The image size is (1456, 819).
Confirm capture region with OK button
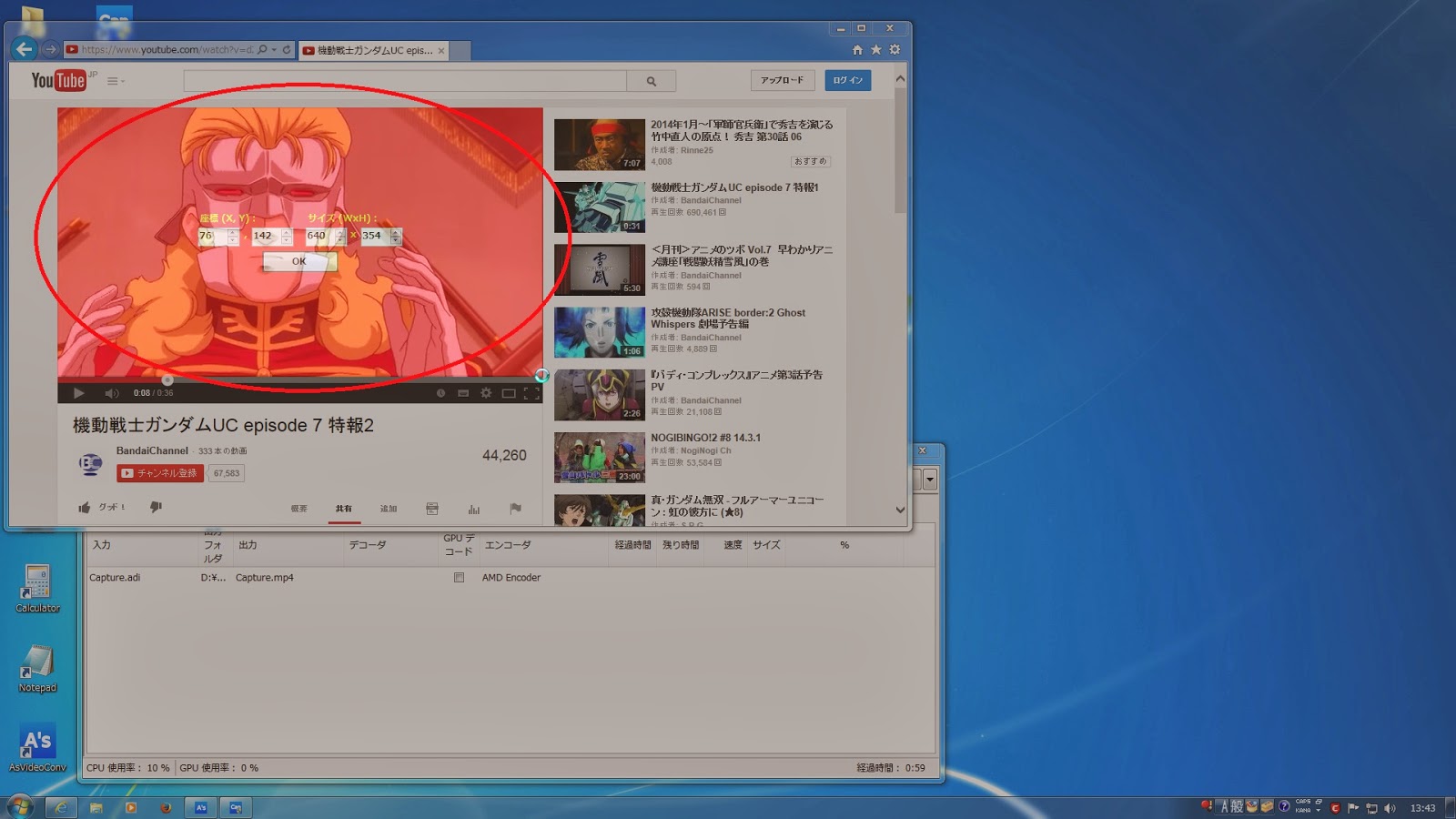point(299,261)
